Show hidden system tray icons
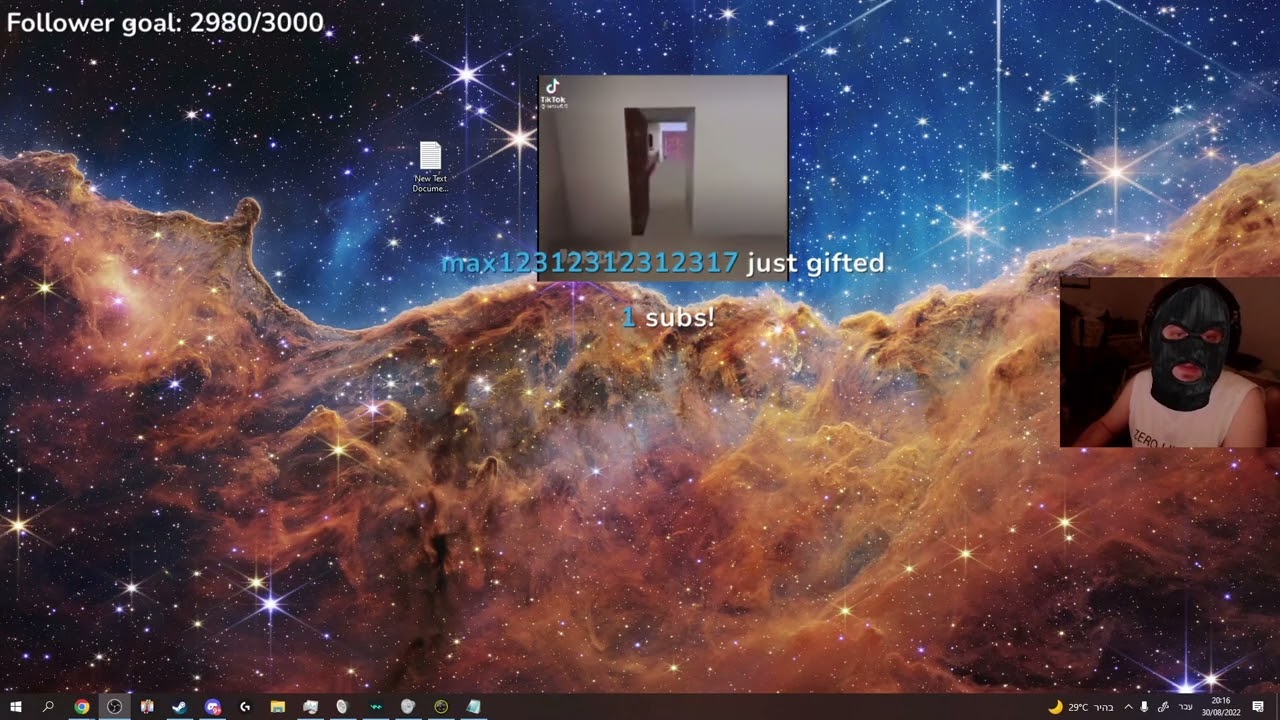 pyautogui.click(x=1129, y=707)
